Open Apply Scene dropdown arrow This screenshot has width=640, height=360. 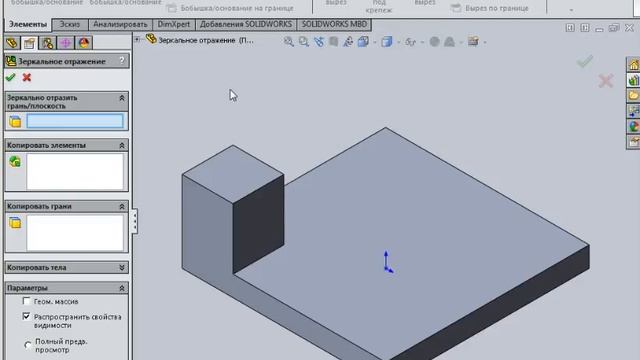point(461,42)
